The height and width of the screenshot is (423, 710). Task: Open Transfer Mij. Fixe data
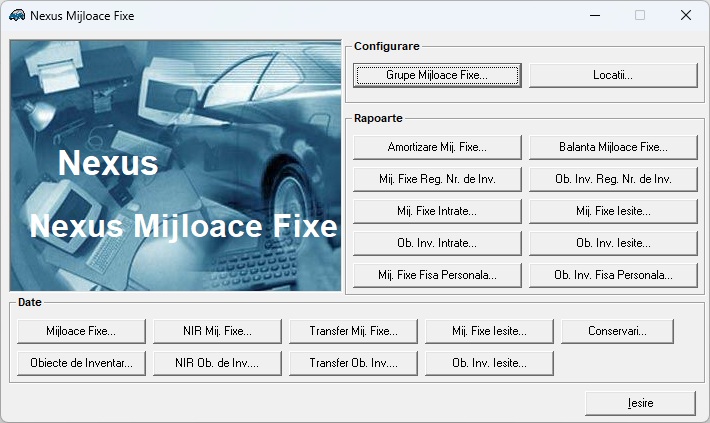pos(353,331)
